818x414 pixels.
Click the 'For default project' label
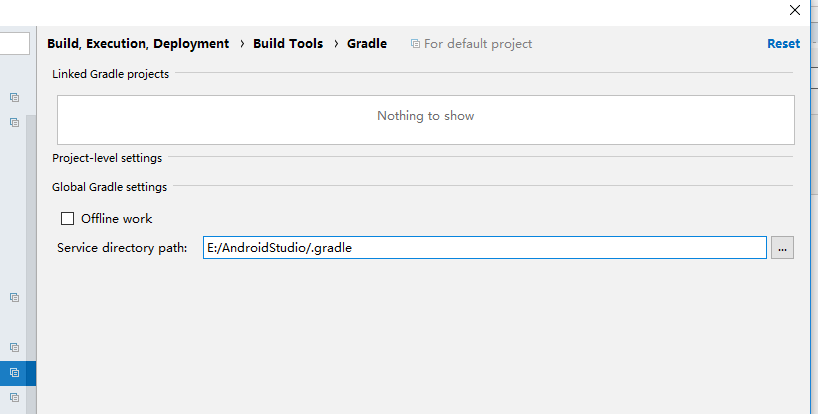[478, 44]
